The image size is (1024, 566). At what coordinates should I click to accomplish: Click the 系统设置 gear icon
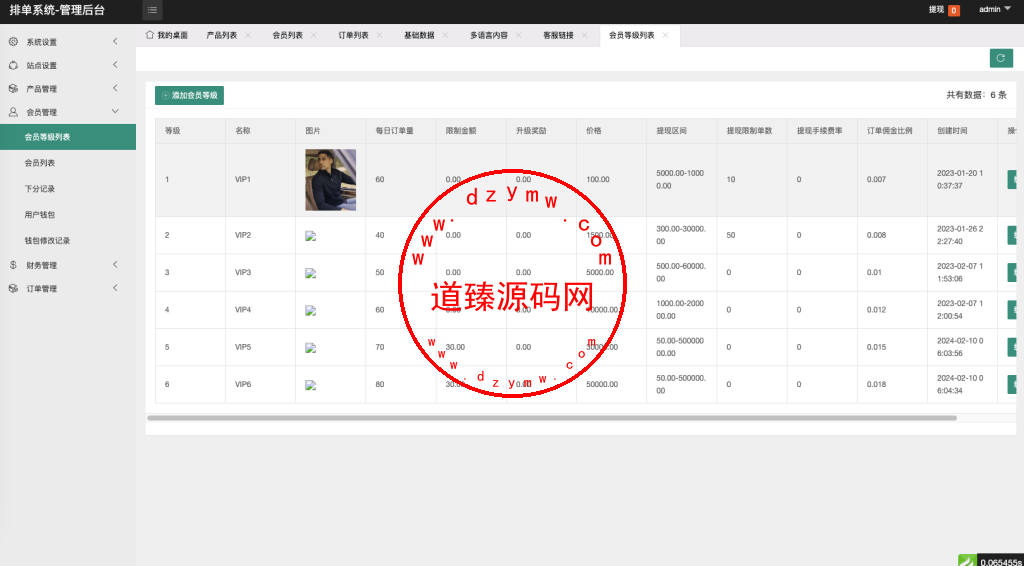click(x=13, y=42)
